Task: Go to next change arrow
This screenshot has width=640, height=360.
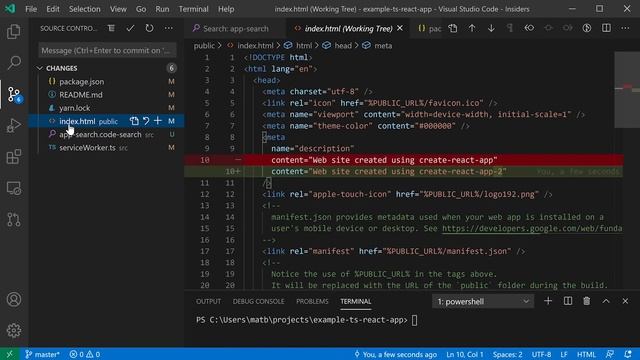Action: [491, 28]
